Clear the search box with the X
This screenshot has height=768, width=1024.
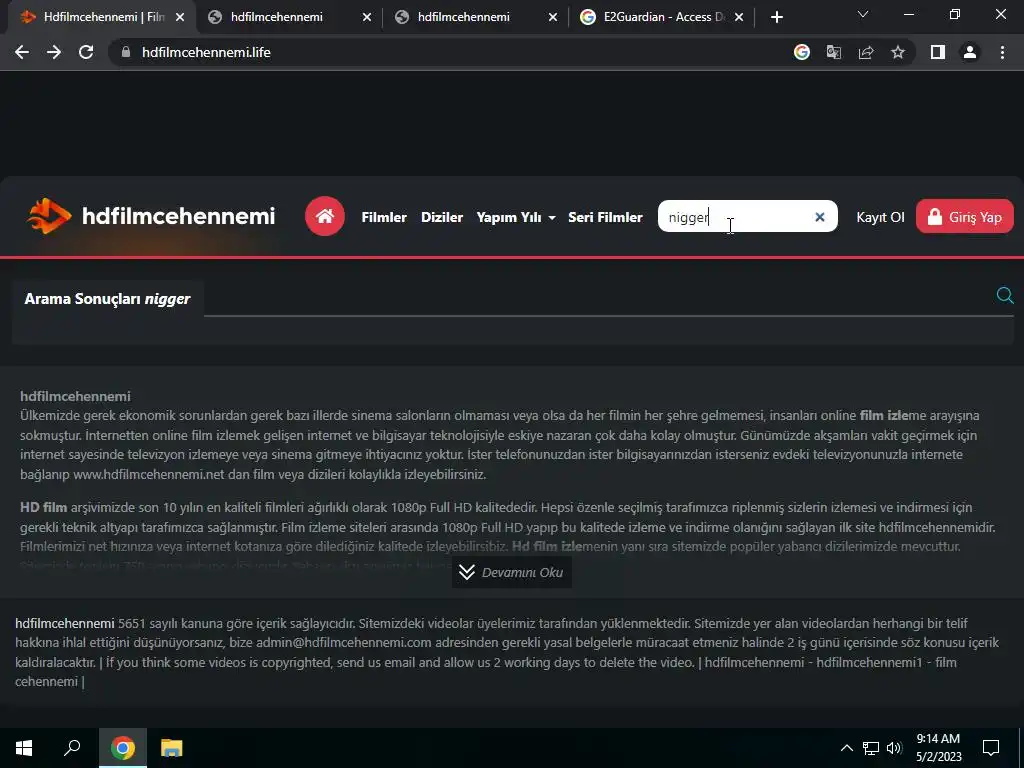point(820,217)
